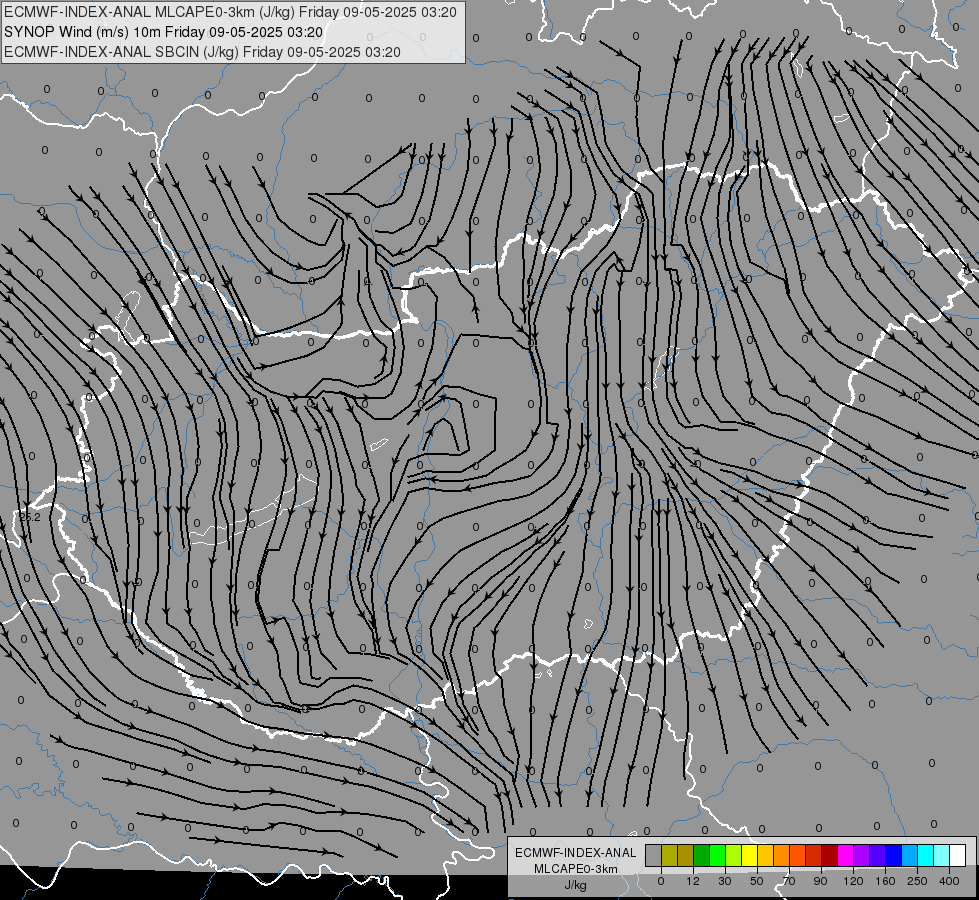Click the legend scale value 90

click(x=820, y=881)
